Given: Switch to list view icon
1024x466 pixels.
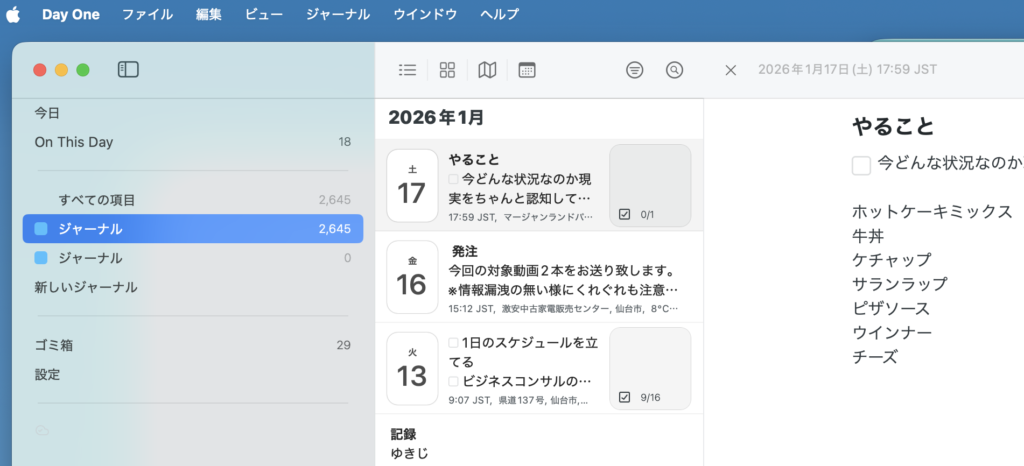Looking at the screenshot, I should pyautogui.click(x=407, y=70).
